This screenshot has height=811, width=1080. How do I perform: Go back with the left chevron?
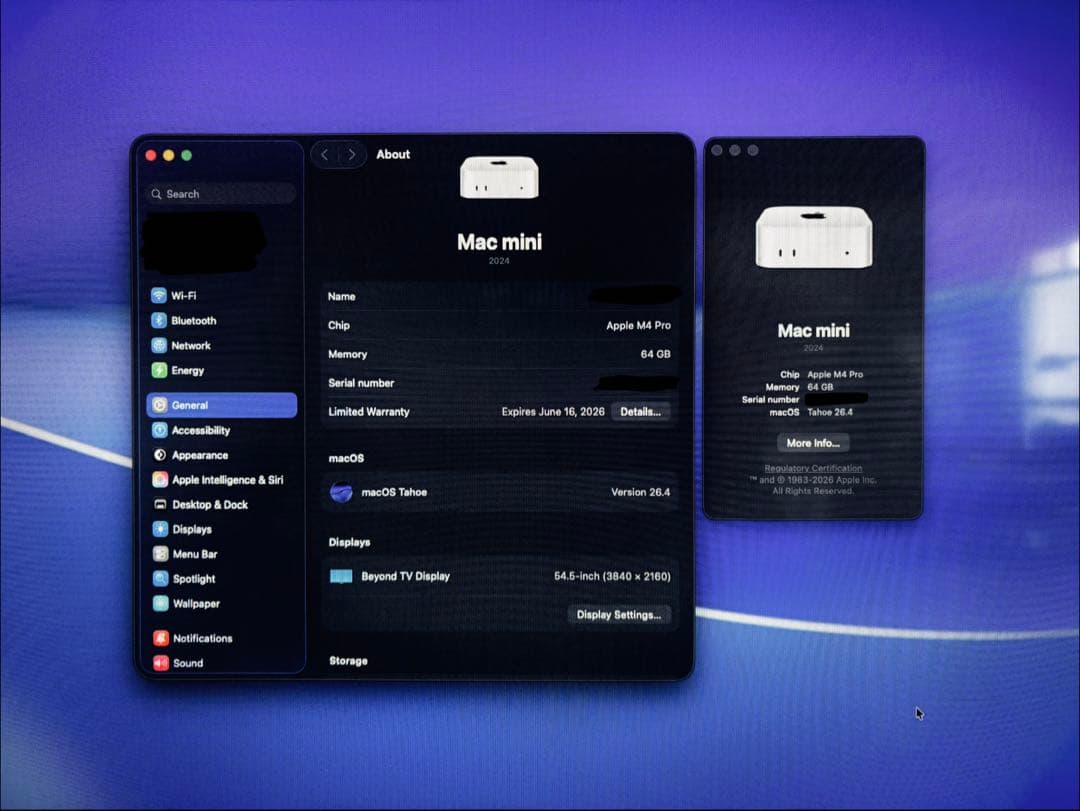tap(324, 154)
